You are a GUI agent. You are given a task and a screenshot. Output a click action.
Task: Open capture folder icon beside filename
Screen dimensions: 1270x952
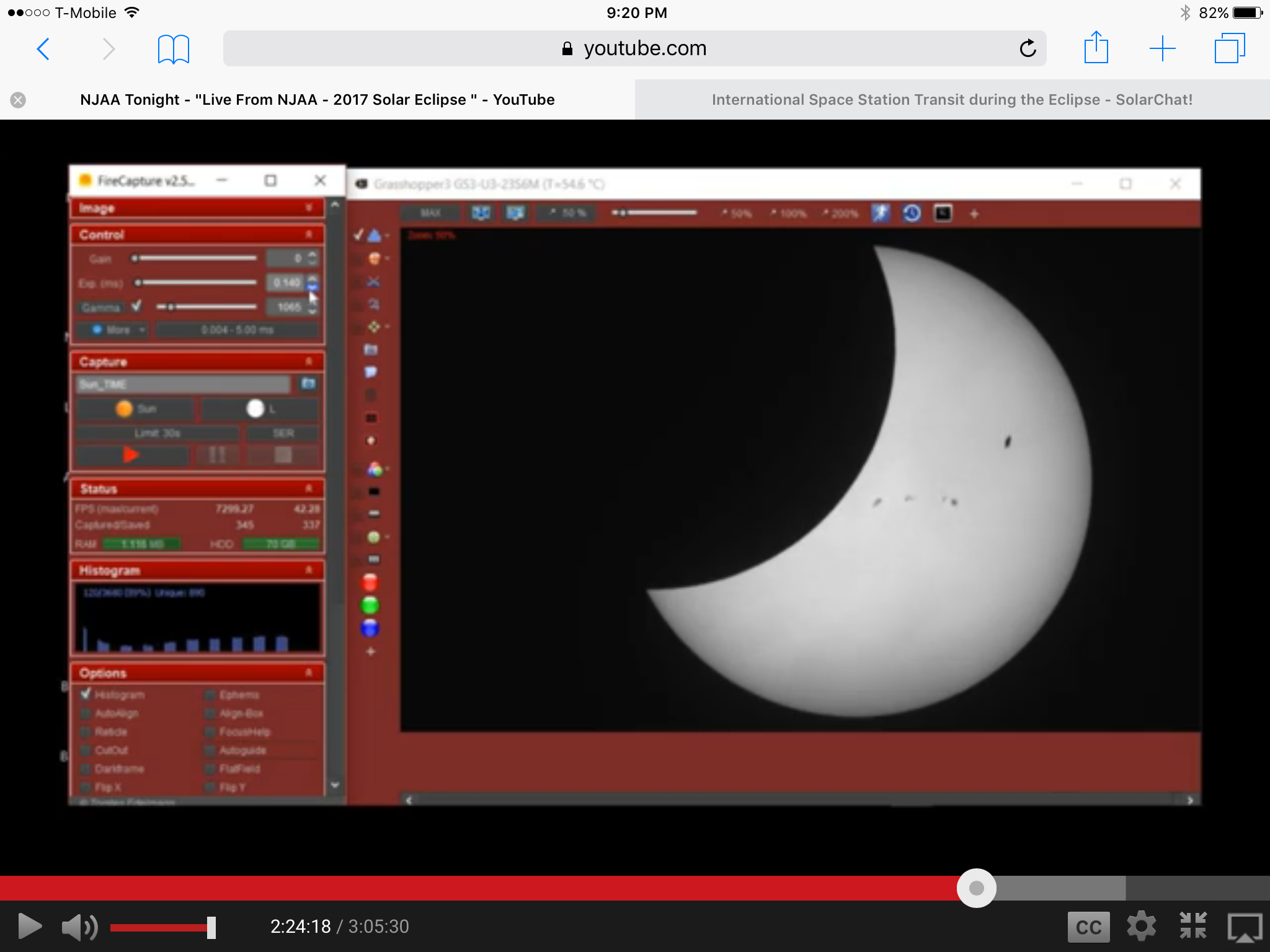pos(308,384)
